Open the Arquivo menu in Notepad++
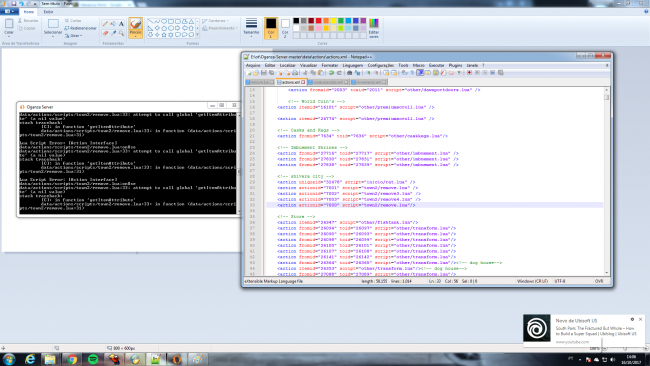 253,65
